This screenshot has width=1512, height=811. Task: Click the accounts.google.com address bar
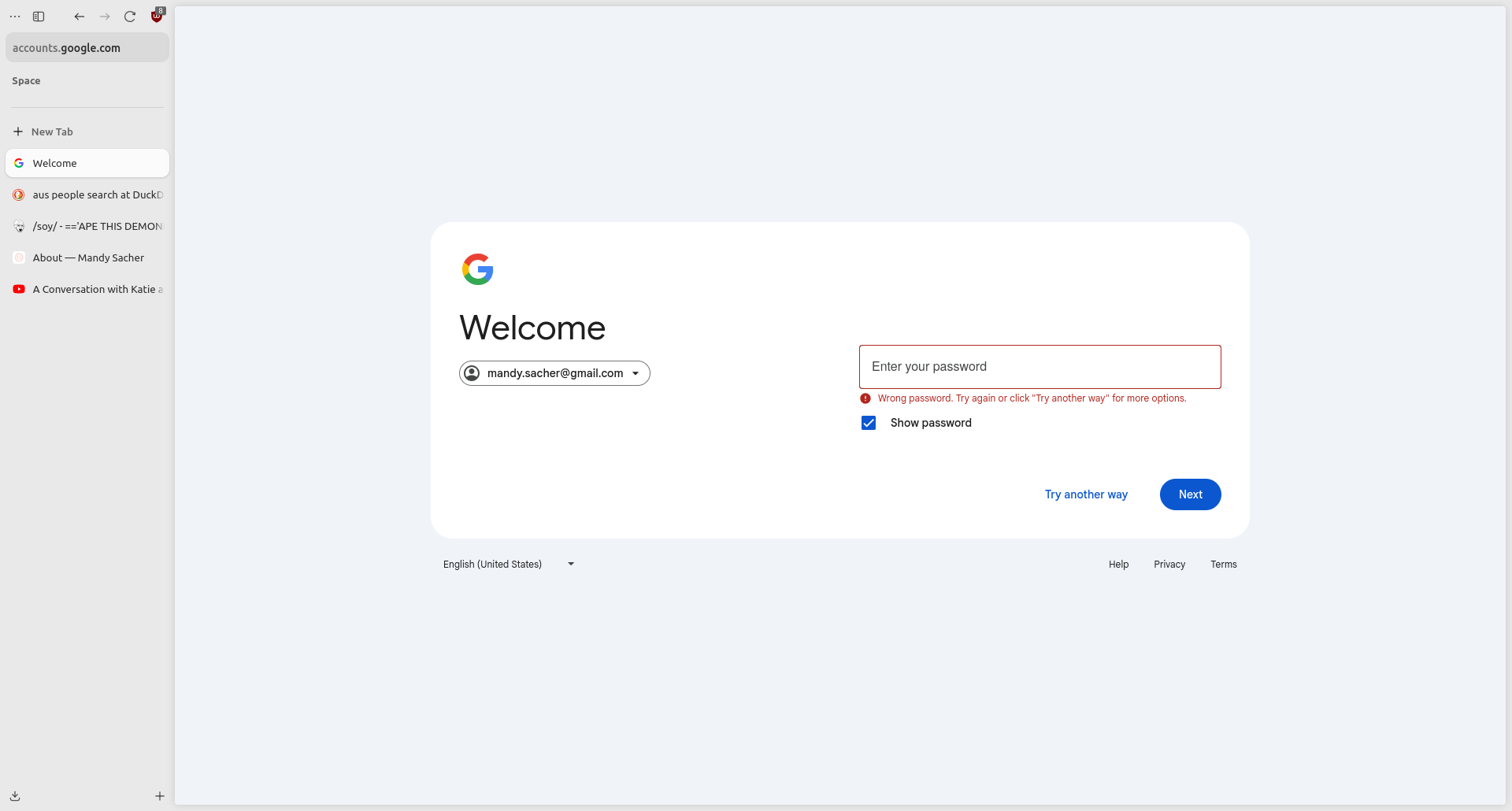(x=87, y=48)
